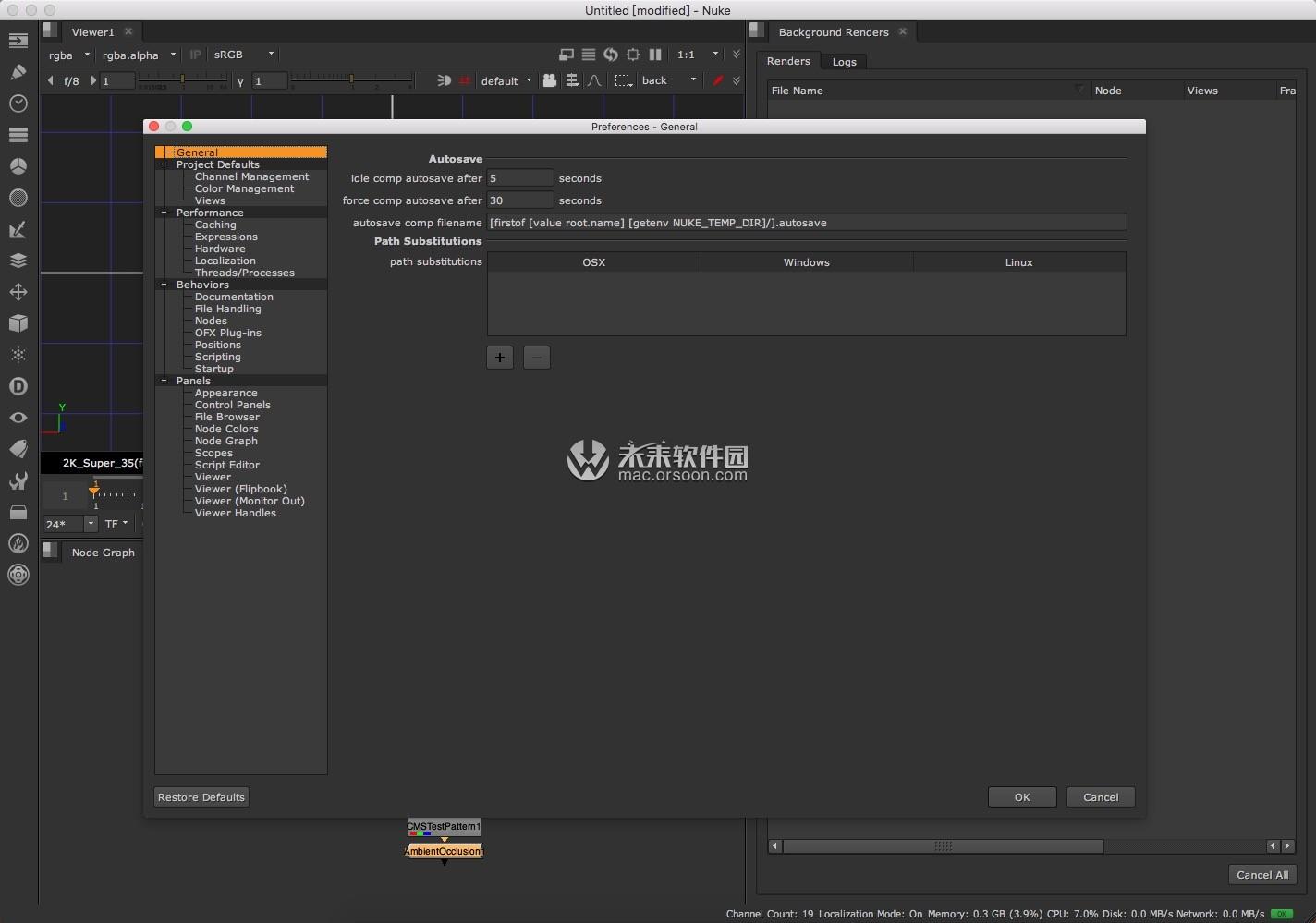Screen dimensions: 1316x923
Task: Click the Viewer refresh arrows icon
Action: pyautogui.click(x=611, y=55)
